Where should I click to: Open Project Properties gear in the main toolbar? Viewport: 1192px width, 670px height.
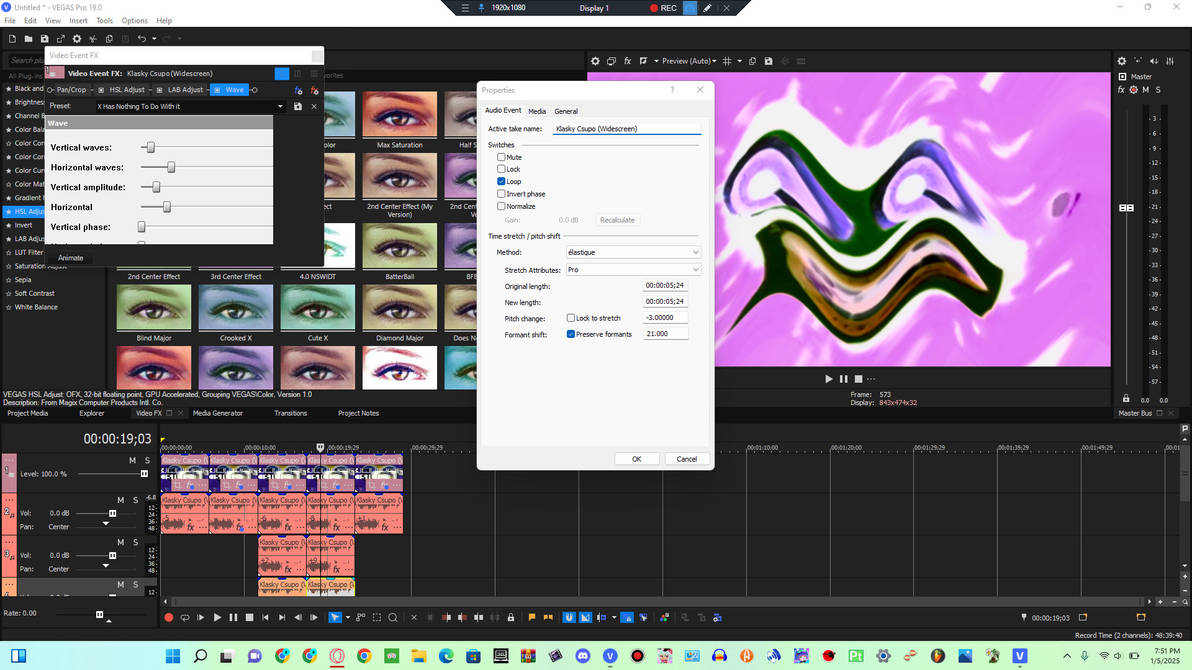(x=77, y=39)
